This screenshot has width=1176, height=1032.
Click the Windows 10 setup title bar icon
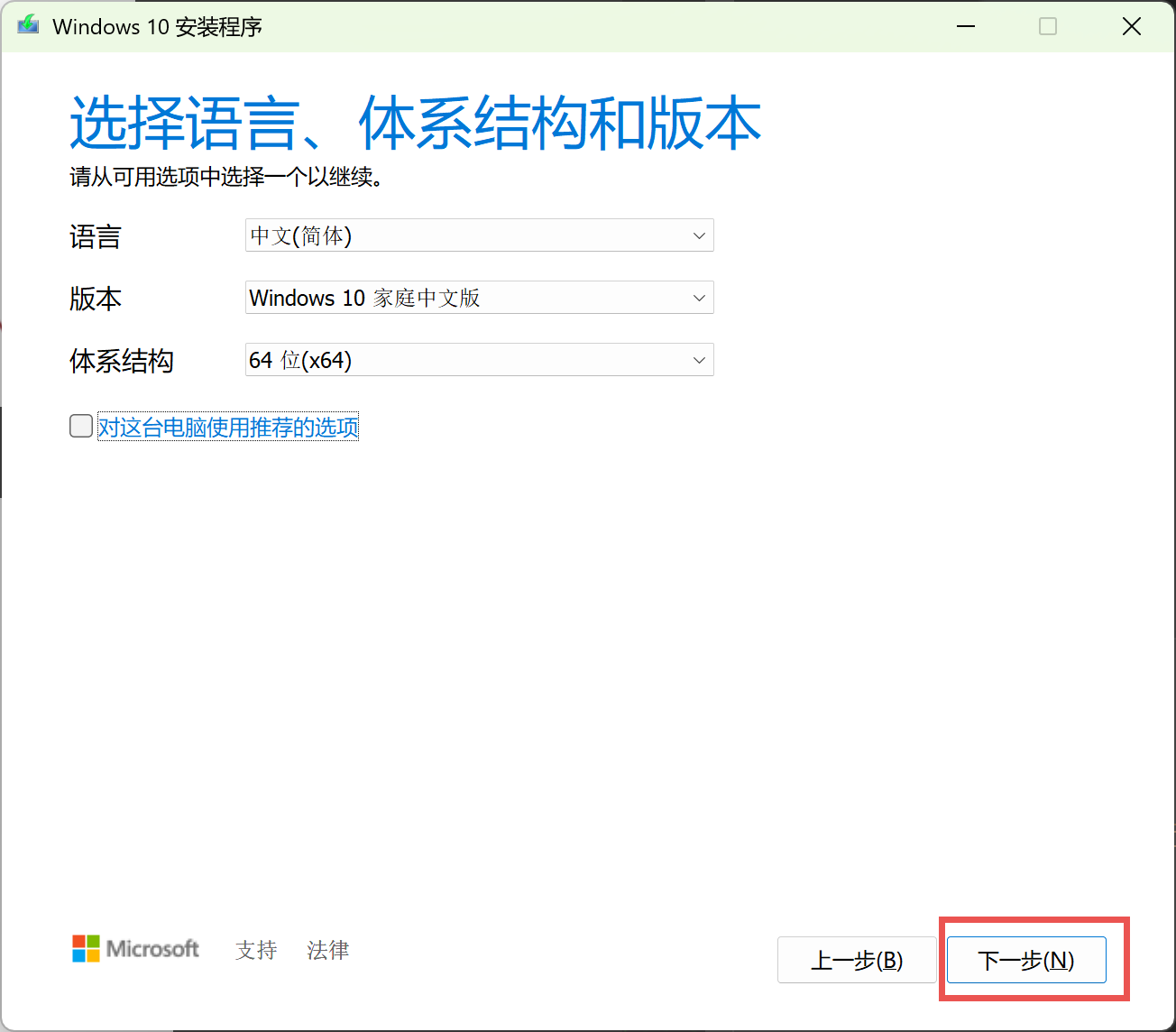28,25
